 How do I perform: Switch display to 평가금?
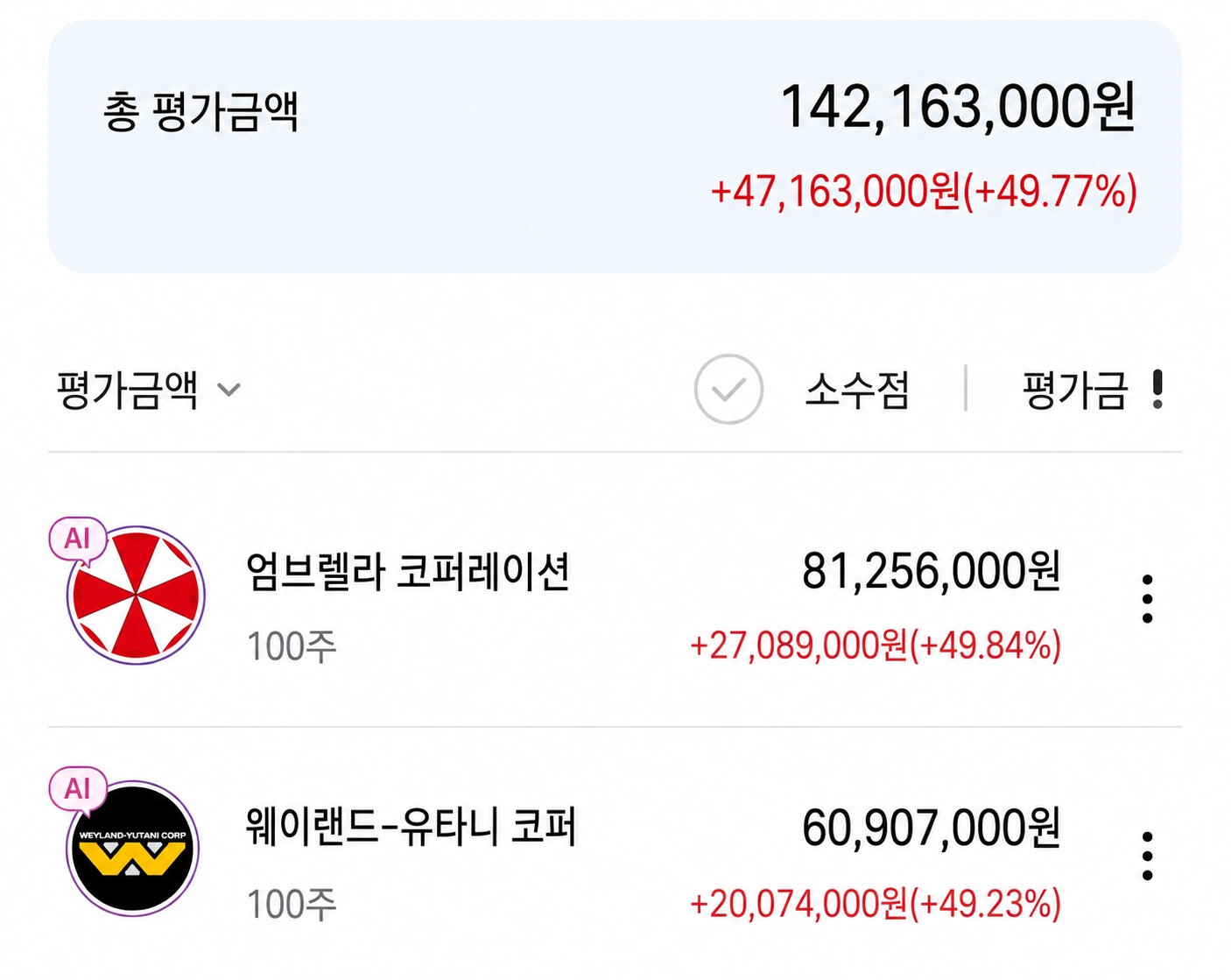1075,391
